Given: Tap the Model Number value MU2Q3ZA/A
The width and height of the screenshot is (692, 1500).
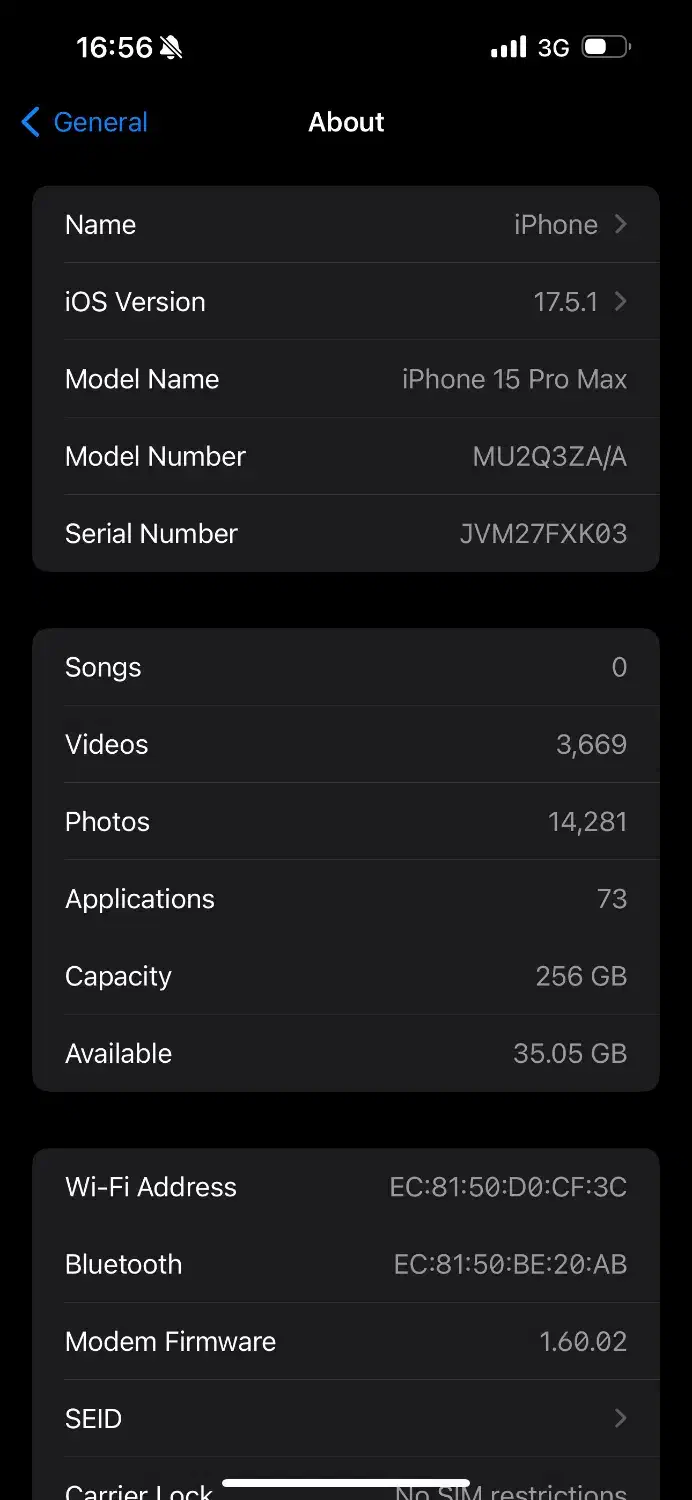Looking at the screenshot, I should pos(549,457).
